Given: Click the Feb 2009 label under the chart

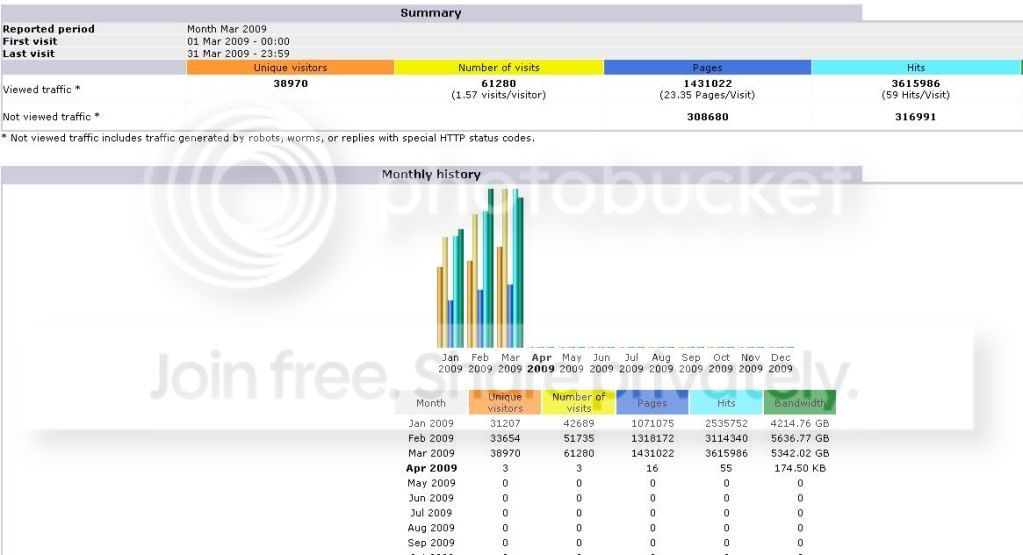Looking at the screenshot, I should coord(480,363).
